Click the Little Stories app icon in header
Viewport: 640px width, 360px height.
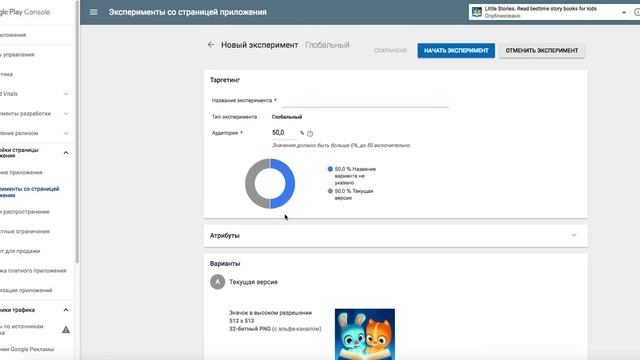[477, 12]
